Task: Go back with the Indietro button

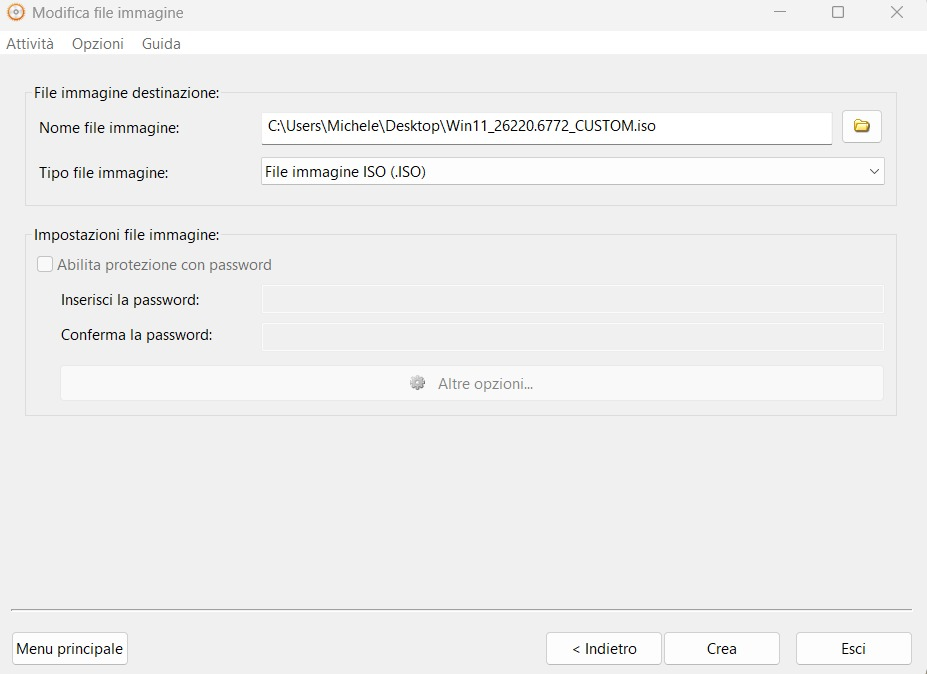Action: click(x=604, y=649)
